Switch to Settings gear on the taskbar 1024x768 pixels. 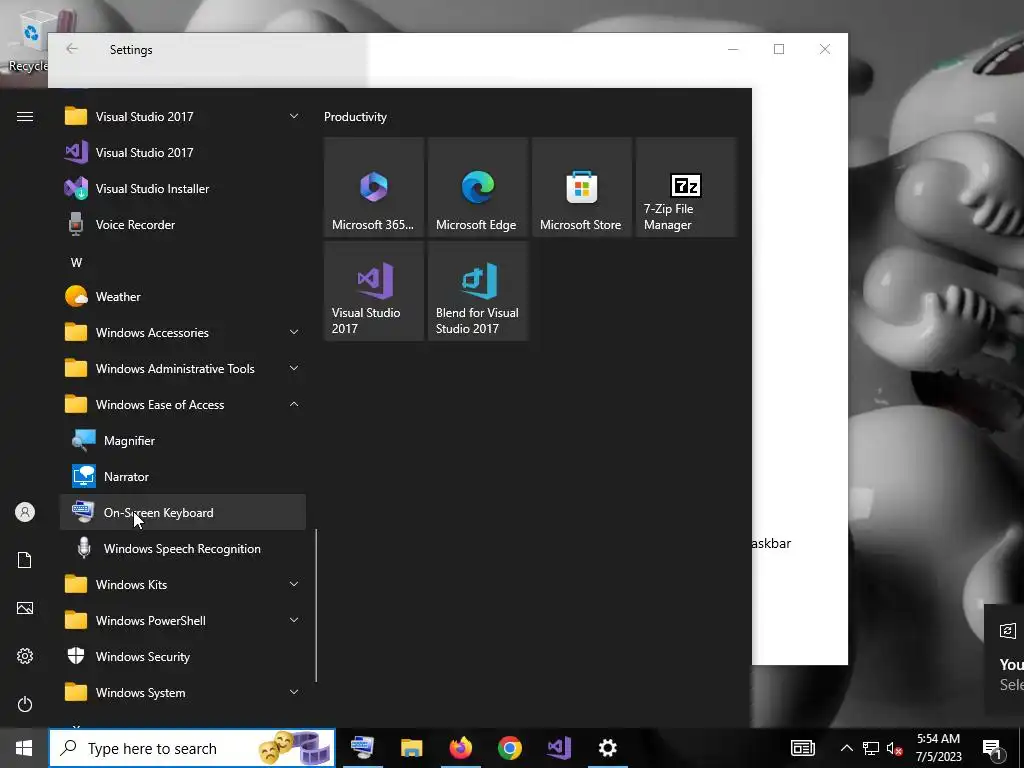click(x=608, y=748)
